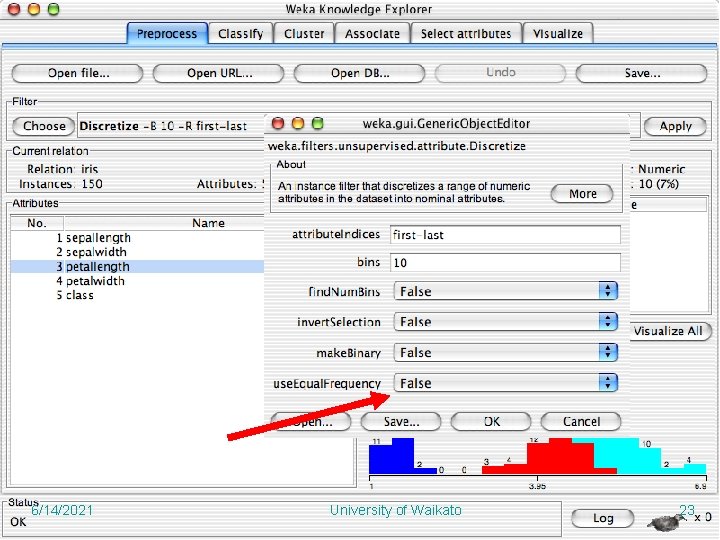Edit the attributeIndices field
The width and height of the screenshot is (720, 540).
point(505,235)
